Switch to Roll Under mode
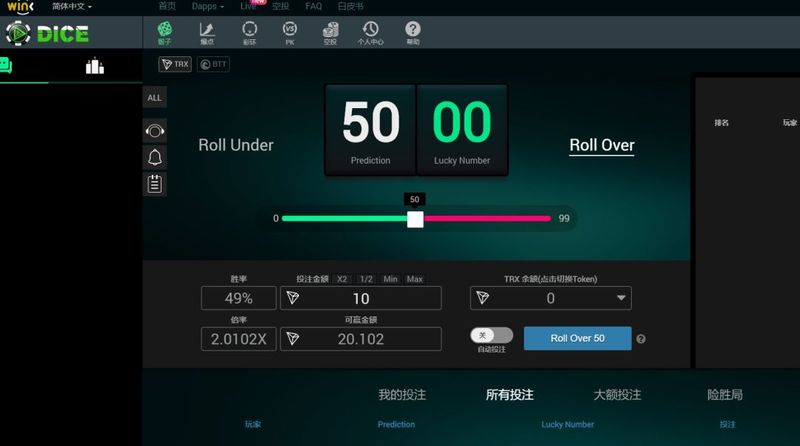This screenshot has width=800, height=446. [x=236, y=145]
